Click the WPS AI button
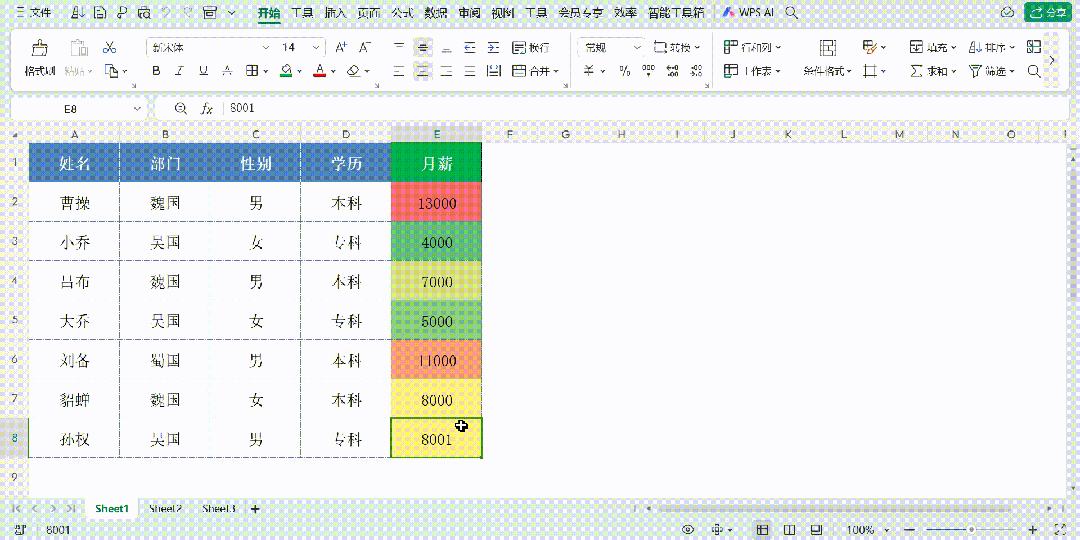 click(748, 13)
